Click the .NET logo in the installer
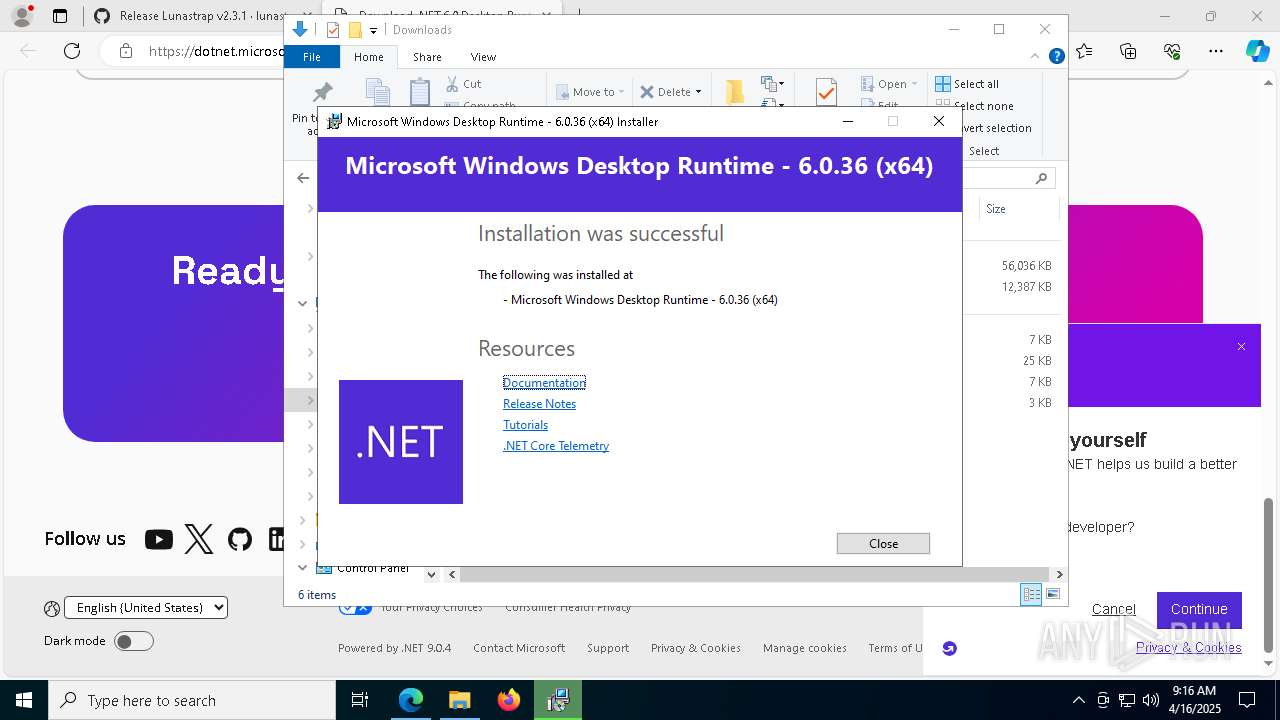 click(x=401, y=442)
